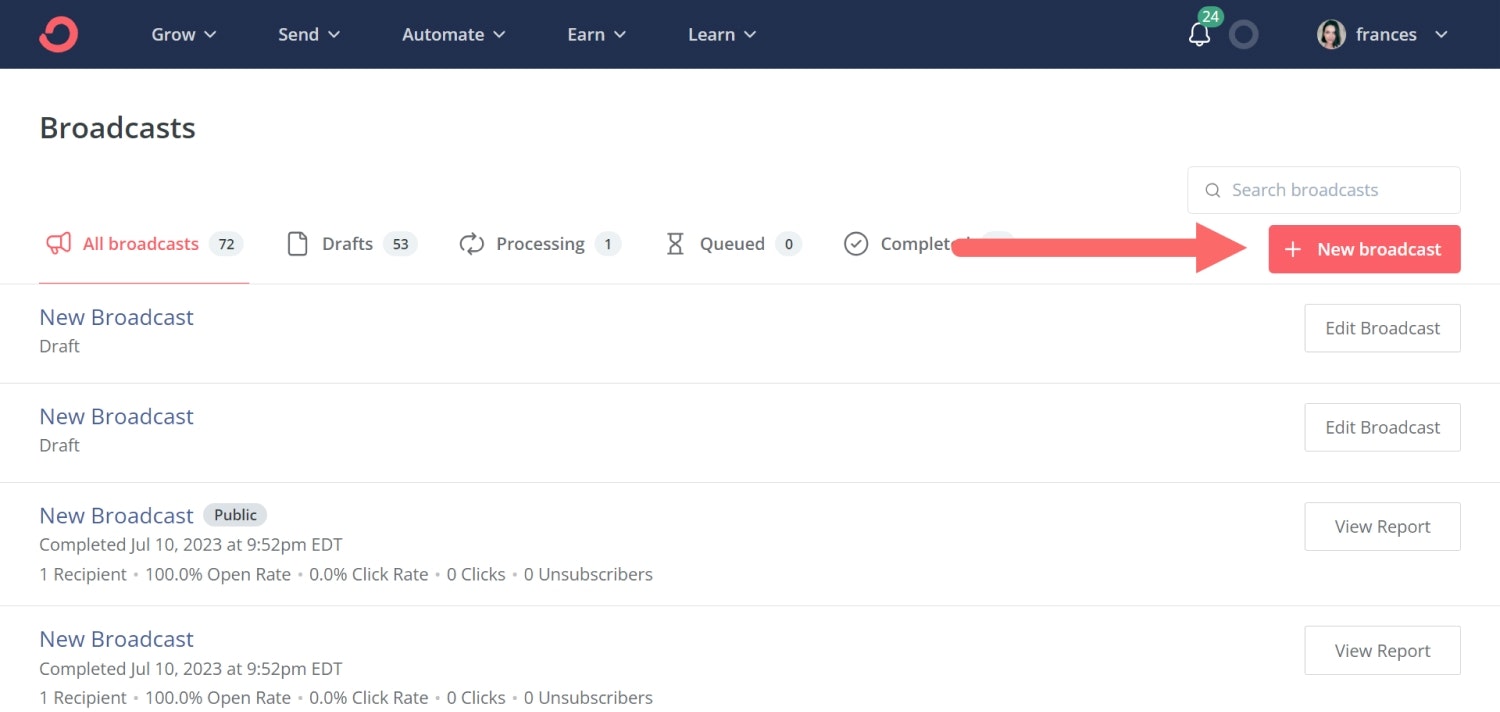Click the Processing refresh arrows icon
Image resolution: width=1500 pixels, height=712 pixels.
(x=472, y=244)
